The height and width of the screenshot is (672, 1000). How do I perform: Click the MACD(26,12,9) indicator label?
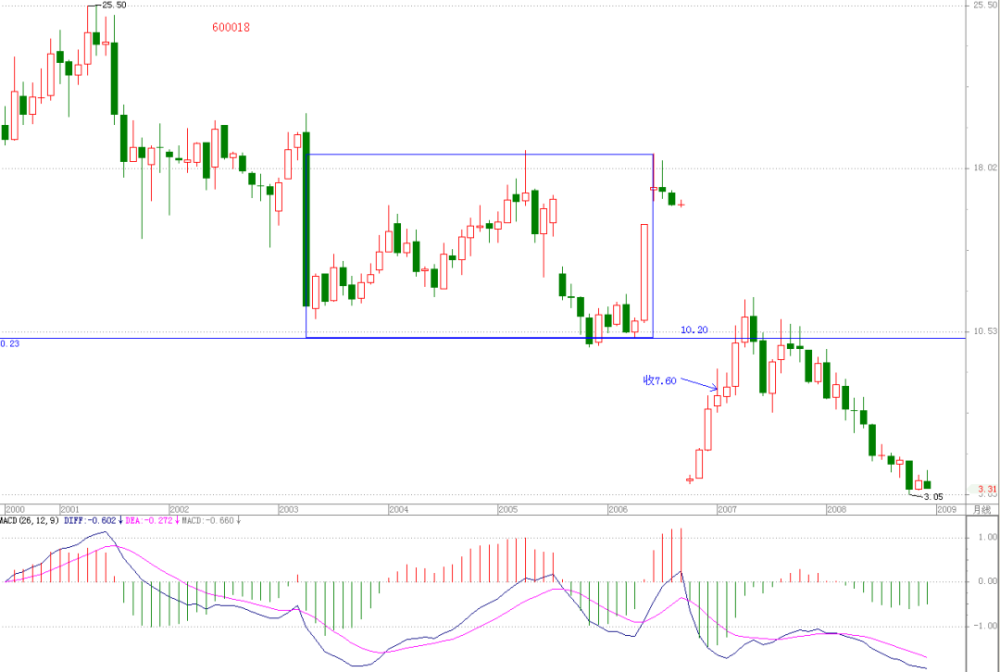tap(29, 521)
